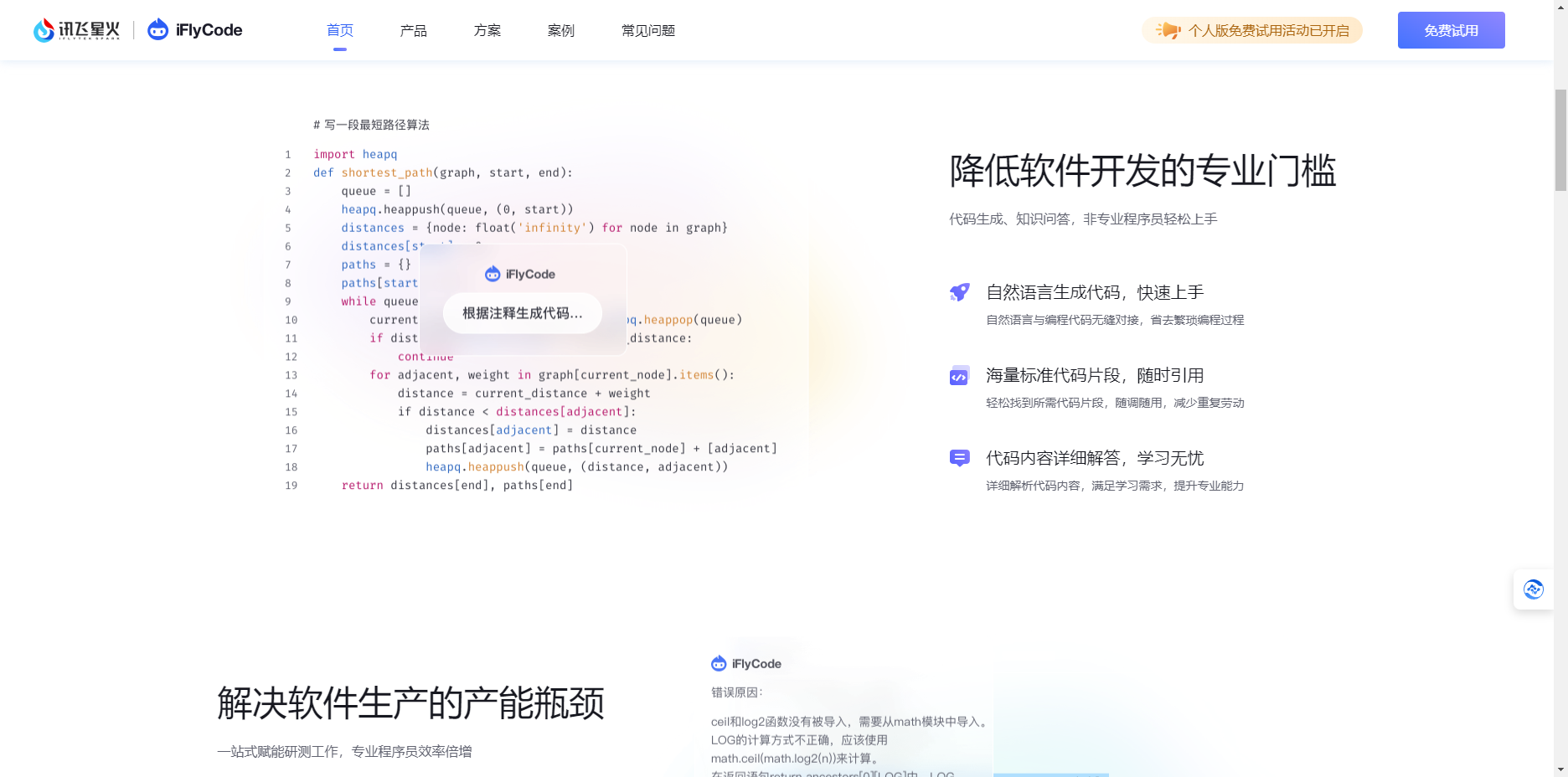Viewport: 1568px width, 777px height.
Task: Click the code-snippet icon beside 海量标准代码片段
Action: coord(959,375)
